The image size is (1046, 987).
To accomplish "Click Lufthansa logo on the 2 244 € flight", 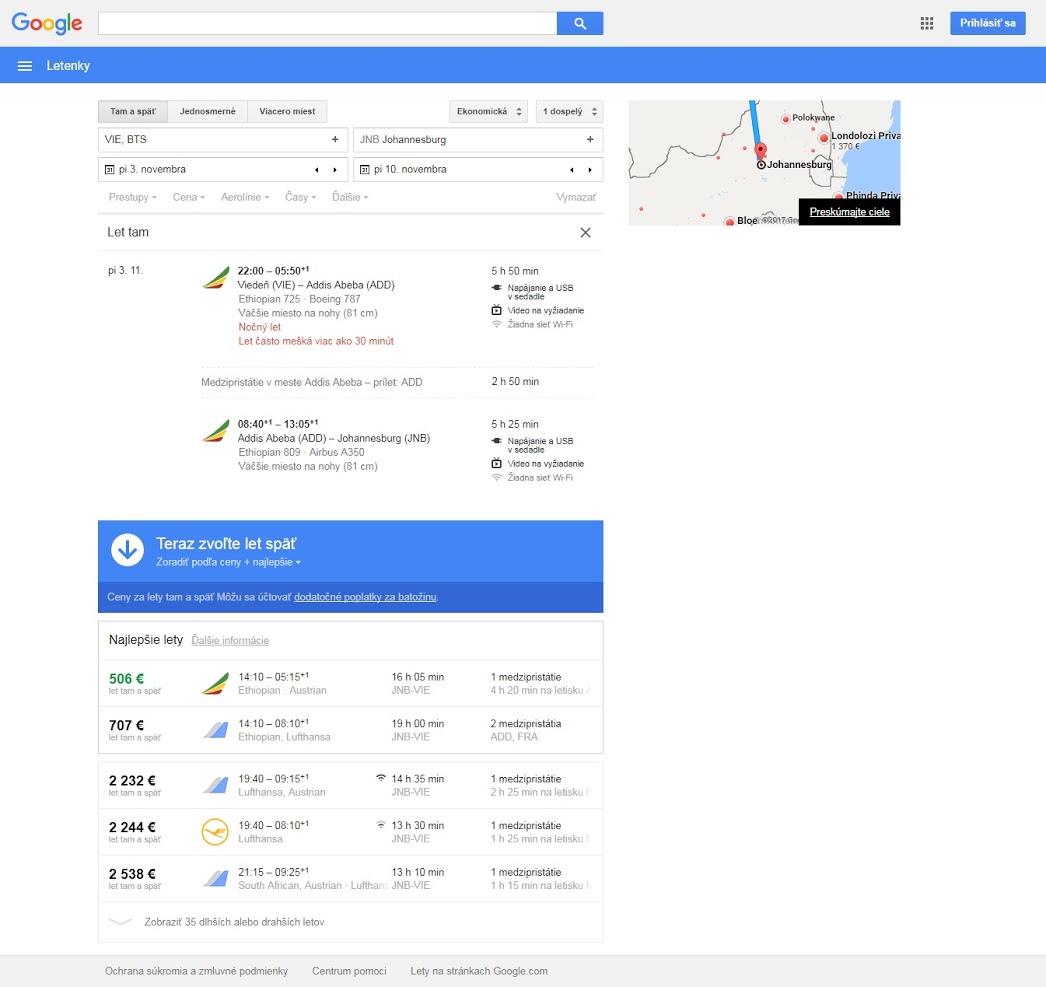I will coord(215,832).
